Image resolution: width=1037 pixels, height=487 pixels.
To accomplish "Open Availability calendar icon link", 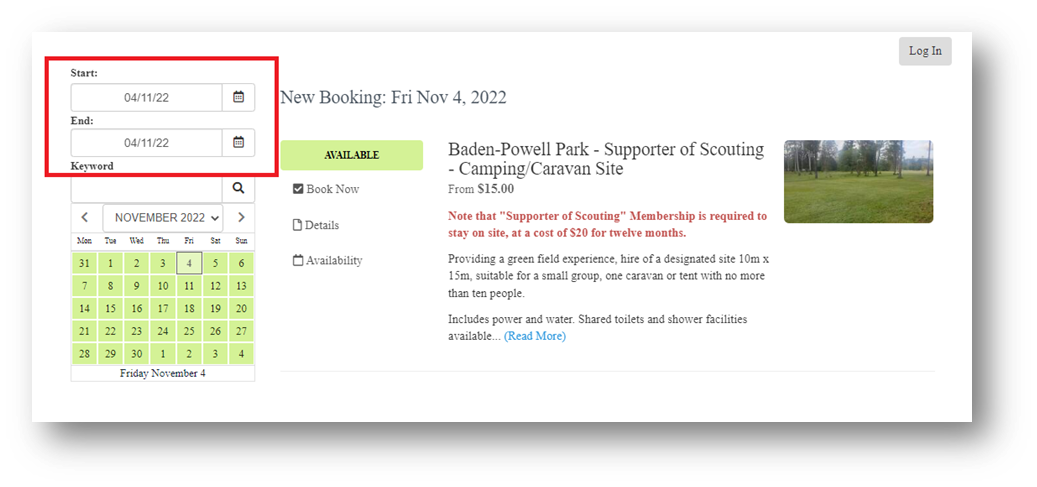I will tap(298, 261).
